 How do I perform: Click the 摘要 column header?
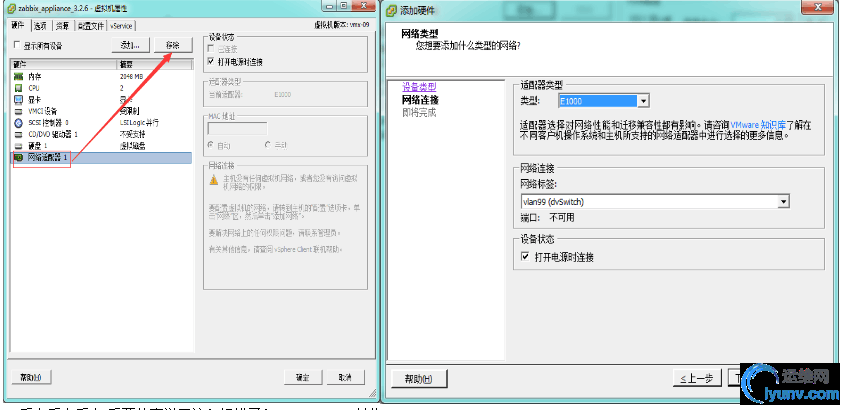point(155,64)
